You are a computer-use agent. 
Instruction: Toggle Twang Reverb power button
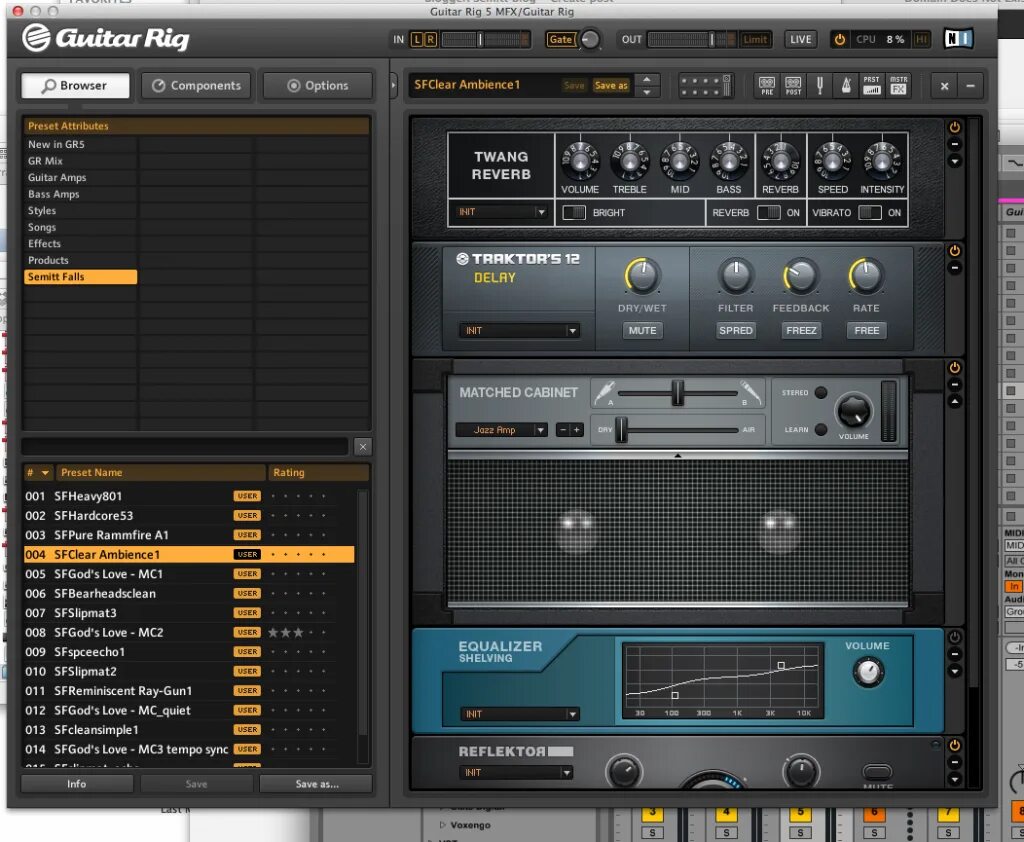(955, 127)
